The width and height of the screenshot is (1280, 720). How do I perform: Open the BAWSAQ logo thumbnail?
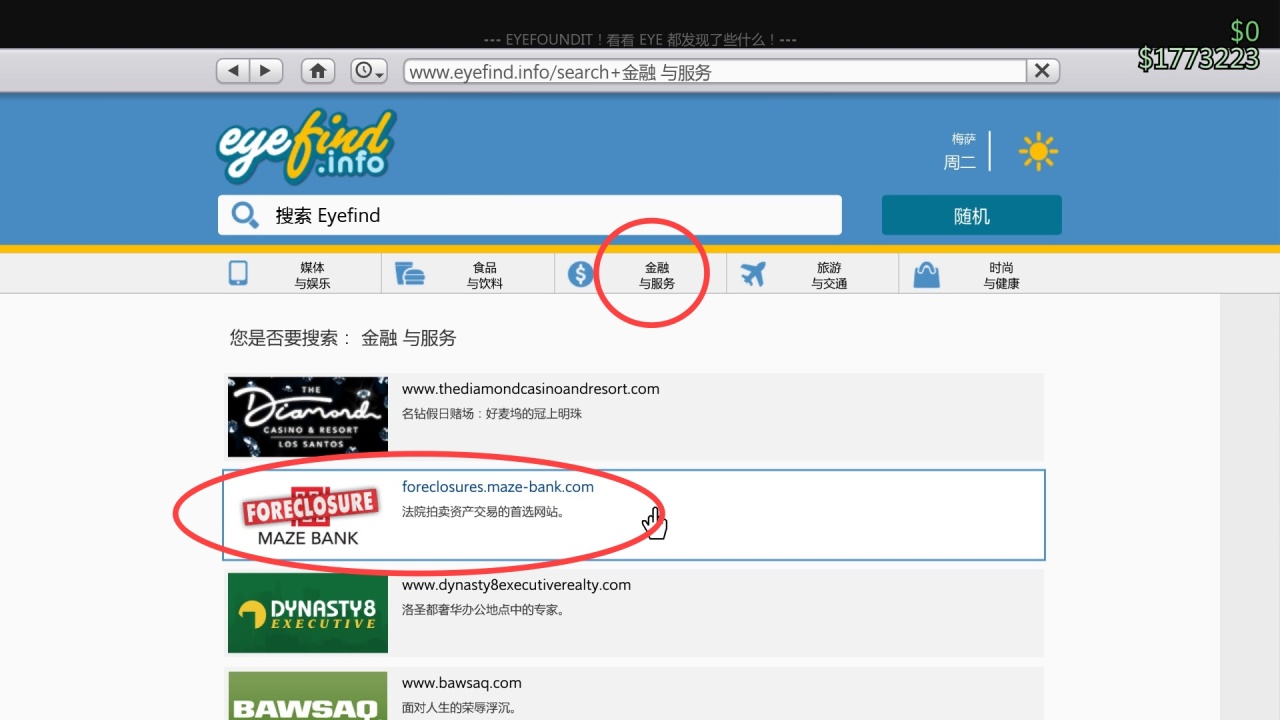point(308,696)
